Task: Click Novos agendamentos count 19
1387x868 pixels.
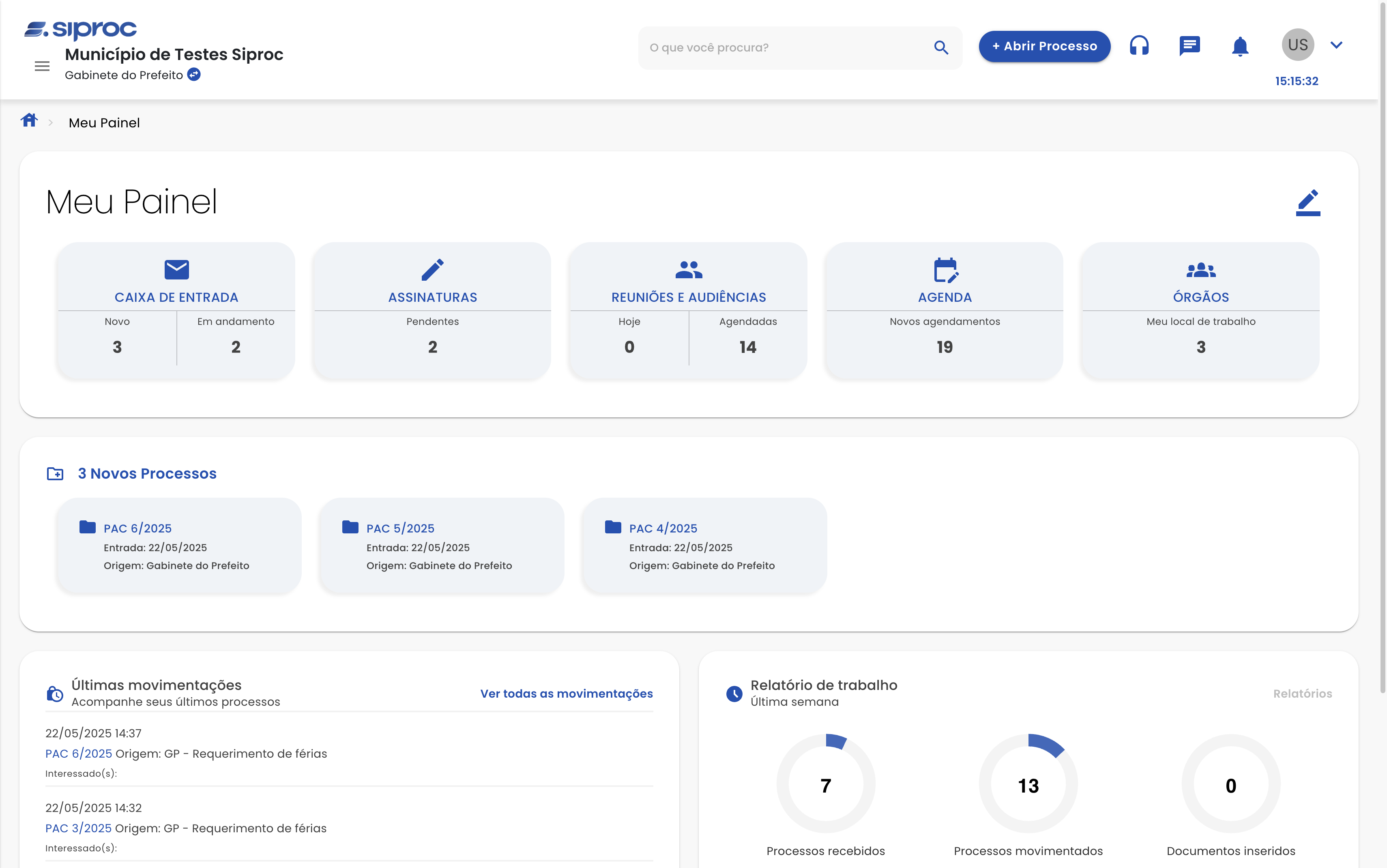Action: [945, 347]
